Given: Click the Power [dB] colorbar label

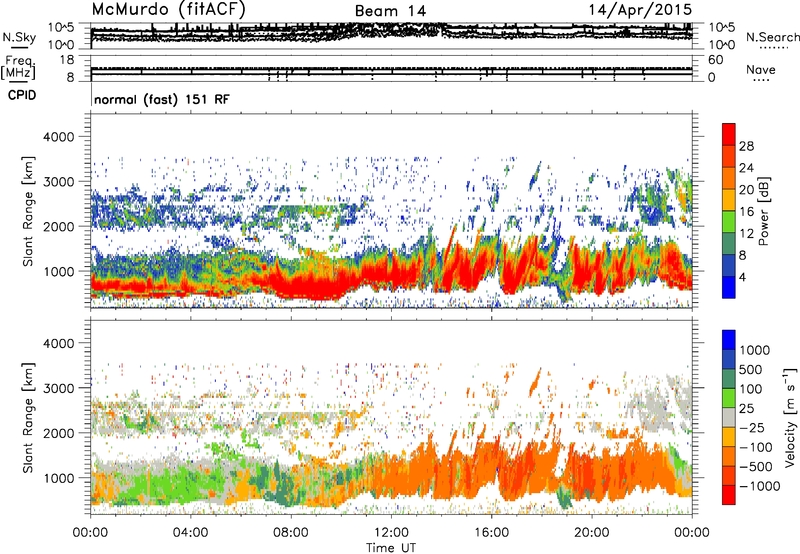Looking at the screenshot, I should [764, 211].
